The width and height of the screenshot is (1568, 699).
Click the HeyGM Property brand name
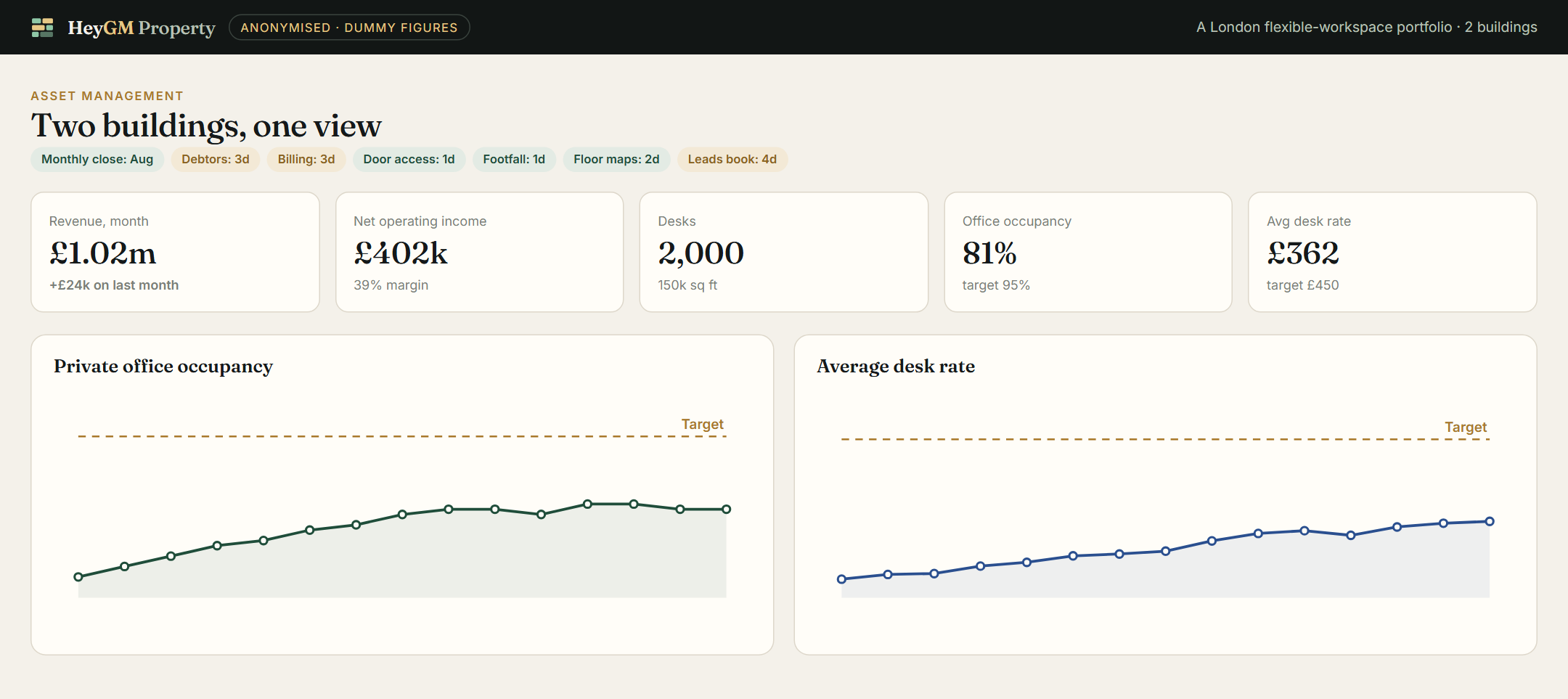tap(142, 28)
